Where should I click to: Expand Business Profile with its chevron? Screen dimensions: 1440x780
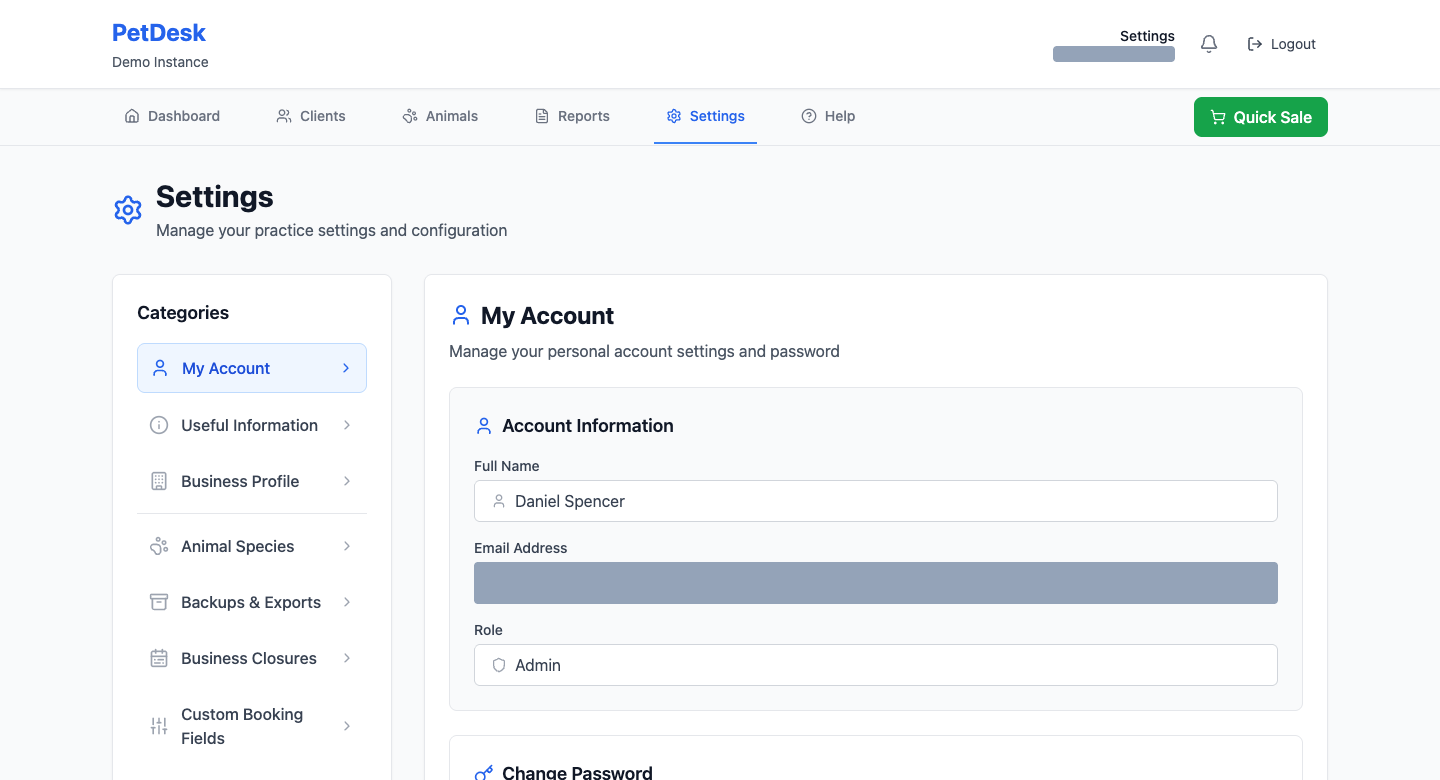(347, 481)
